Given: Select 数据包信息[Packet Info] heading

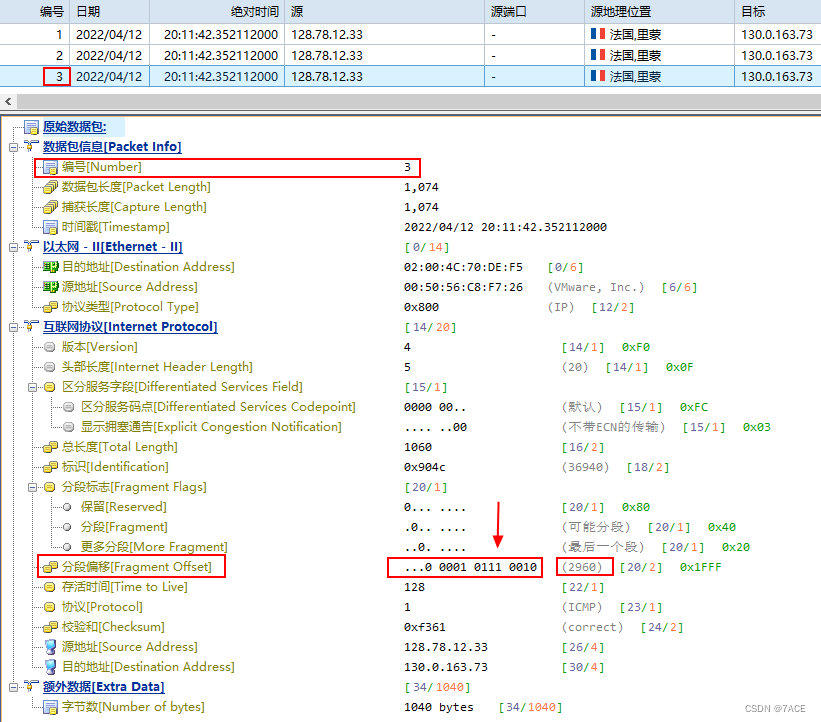Looking at the screenshot, I should point(112,147).
